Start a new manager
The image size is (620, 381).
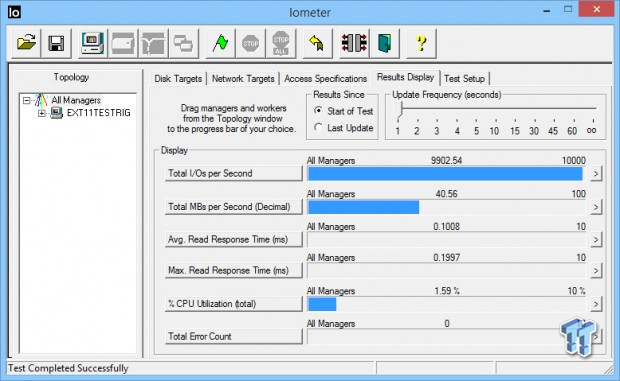[x=92, y=43]
